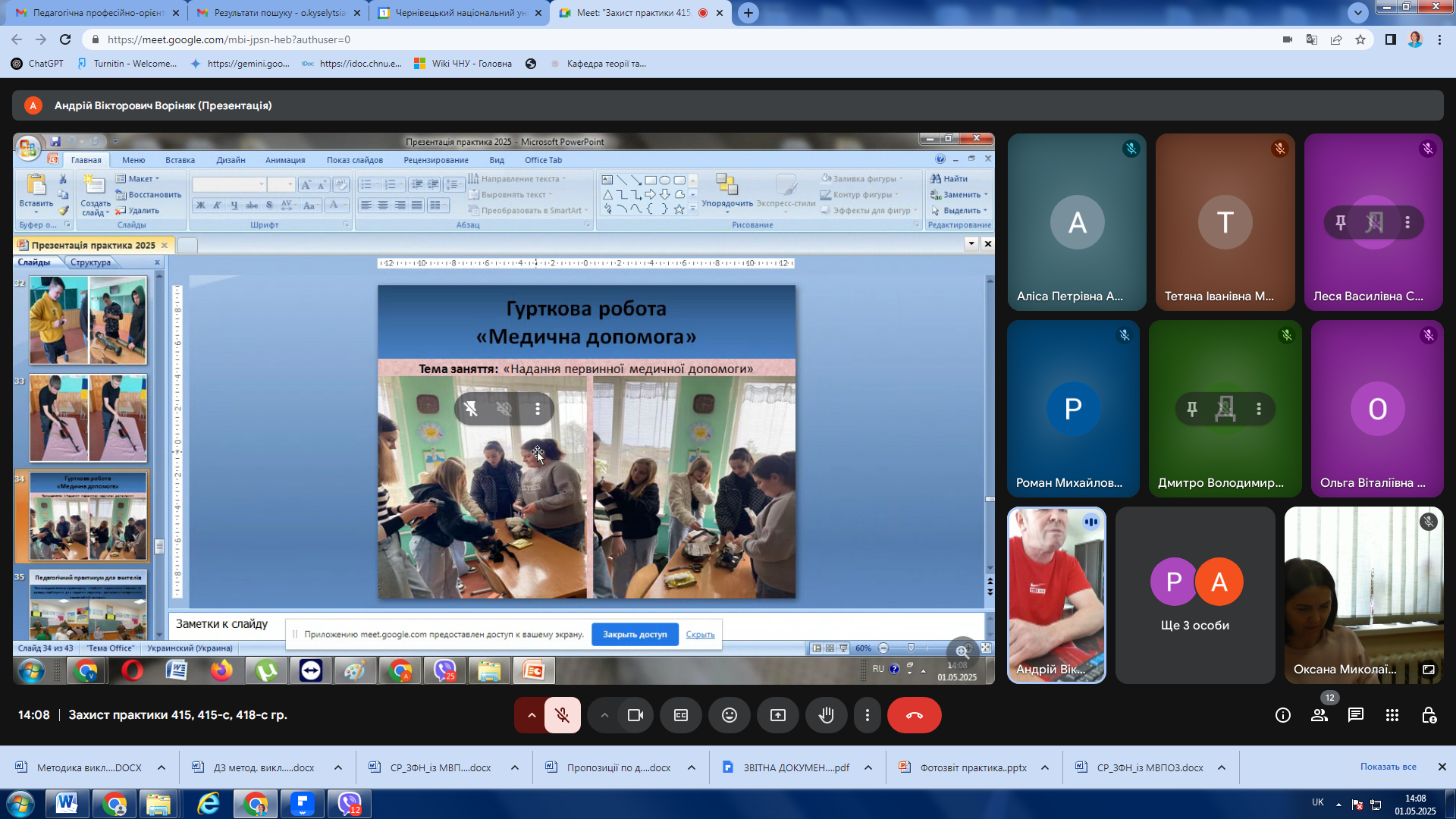Select the Аліса Петрівна participant tile
This screenshot has height=819, width=1456.
[1077, 222]
